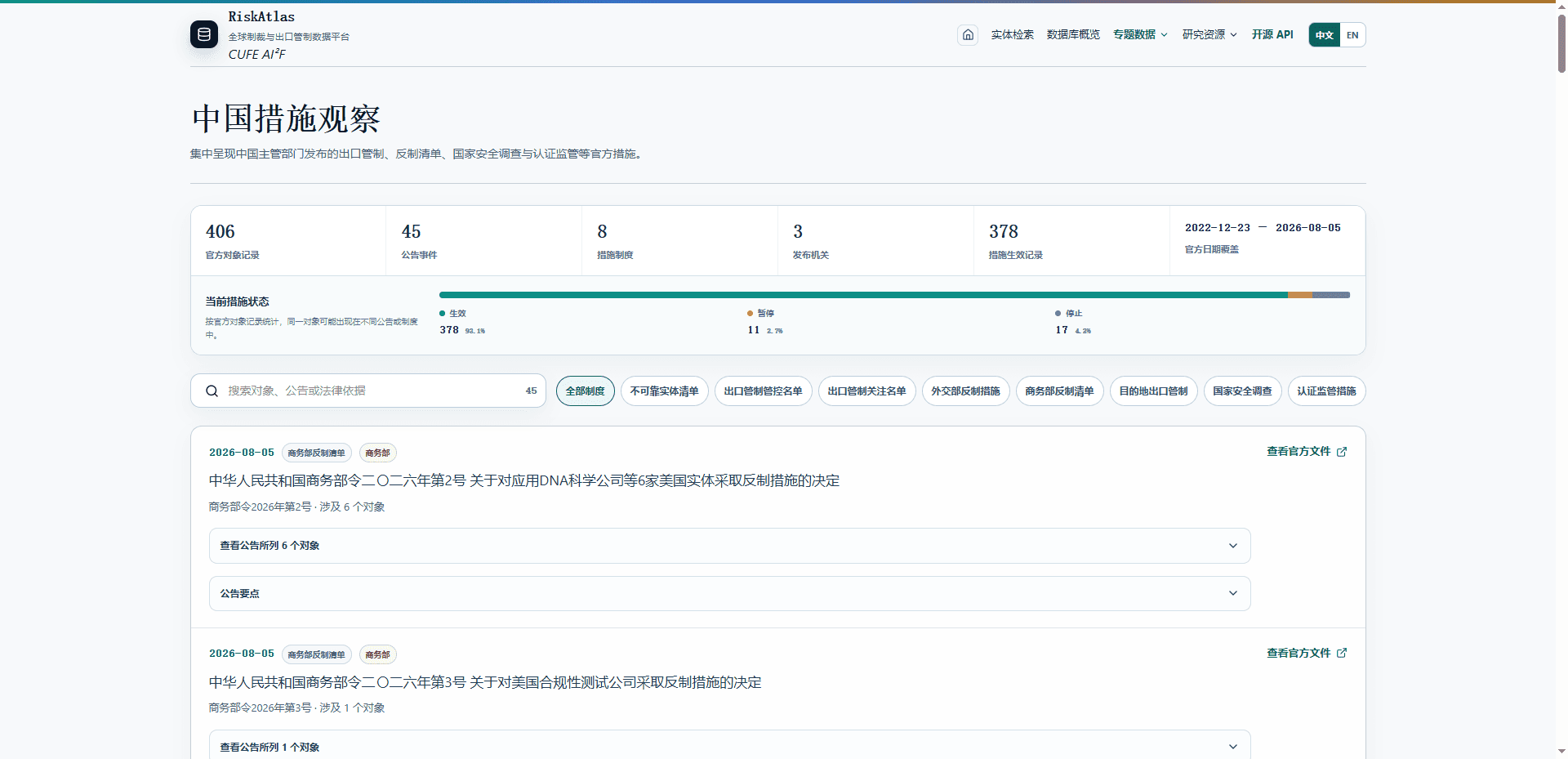Open the 实体检索 nav item
The width and height of the screenshot is (1568, 759).
point(1012,34)
